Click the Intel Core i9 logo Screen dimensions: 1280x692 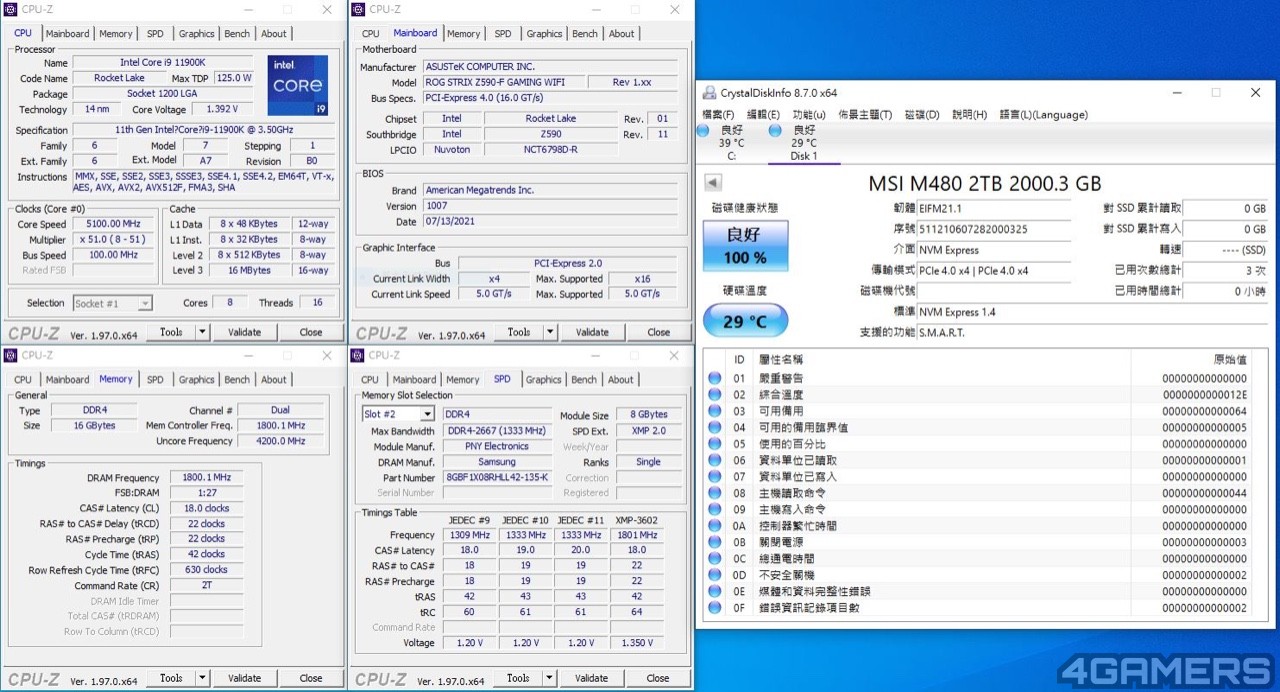297,85
